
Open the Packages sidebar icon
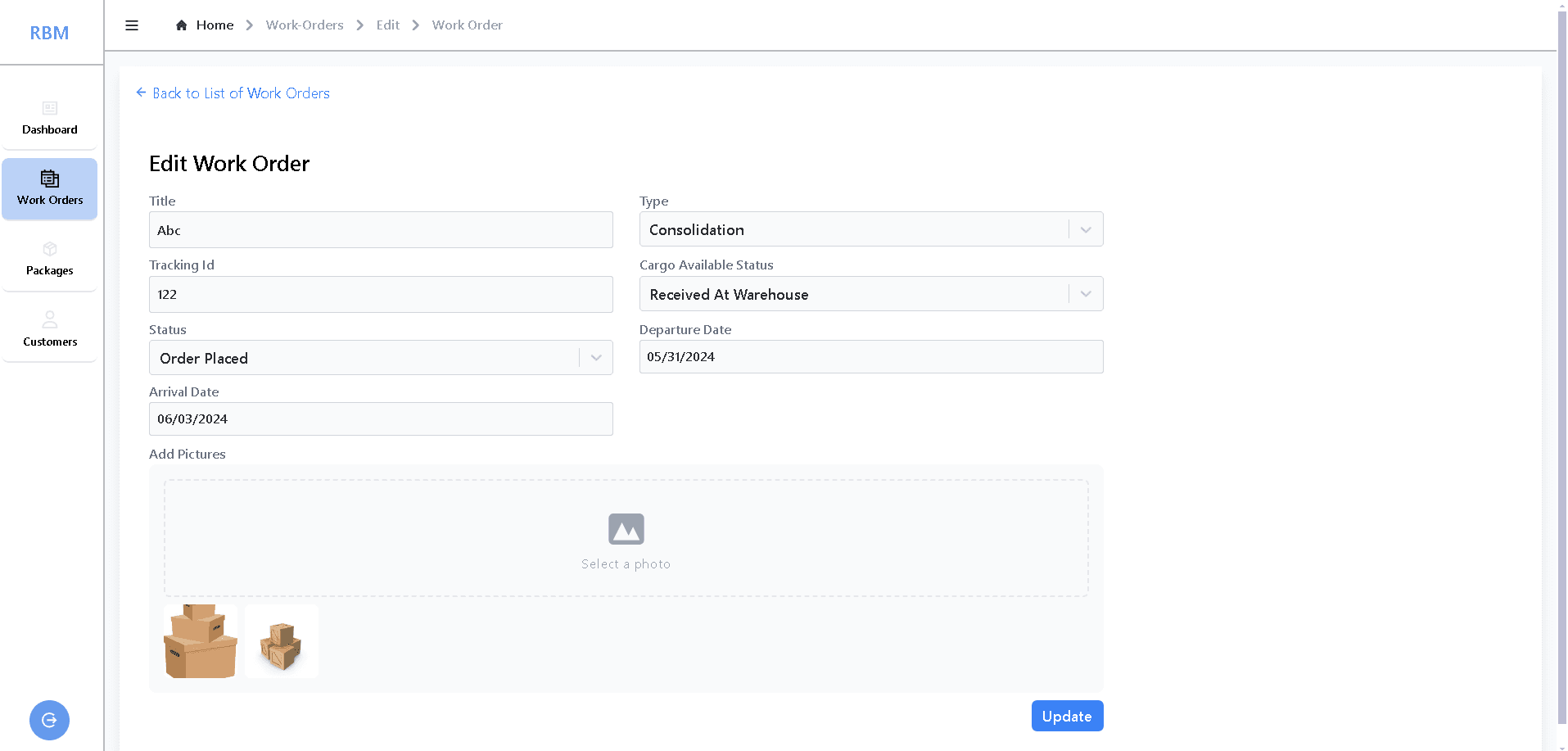pos(50,249)
